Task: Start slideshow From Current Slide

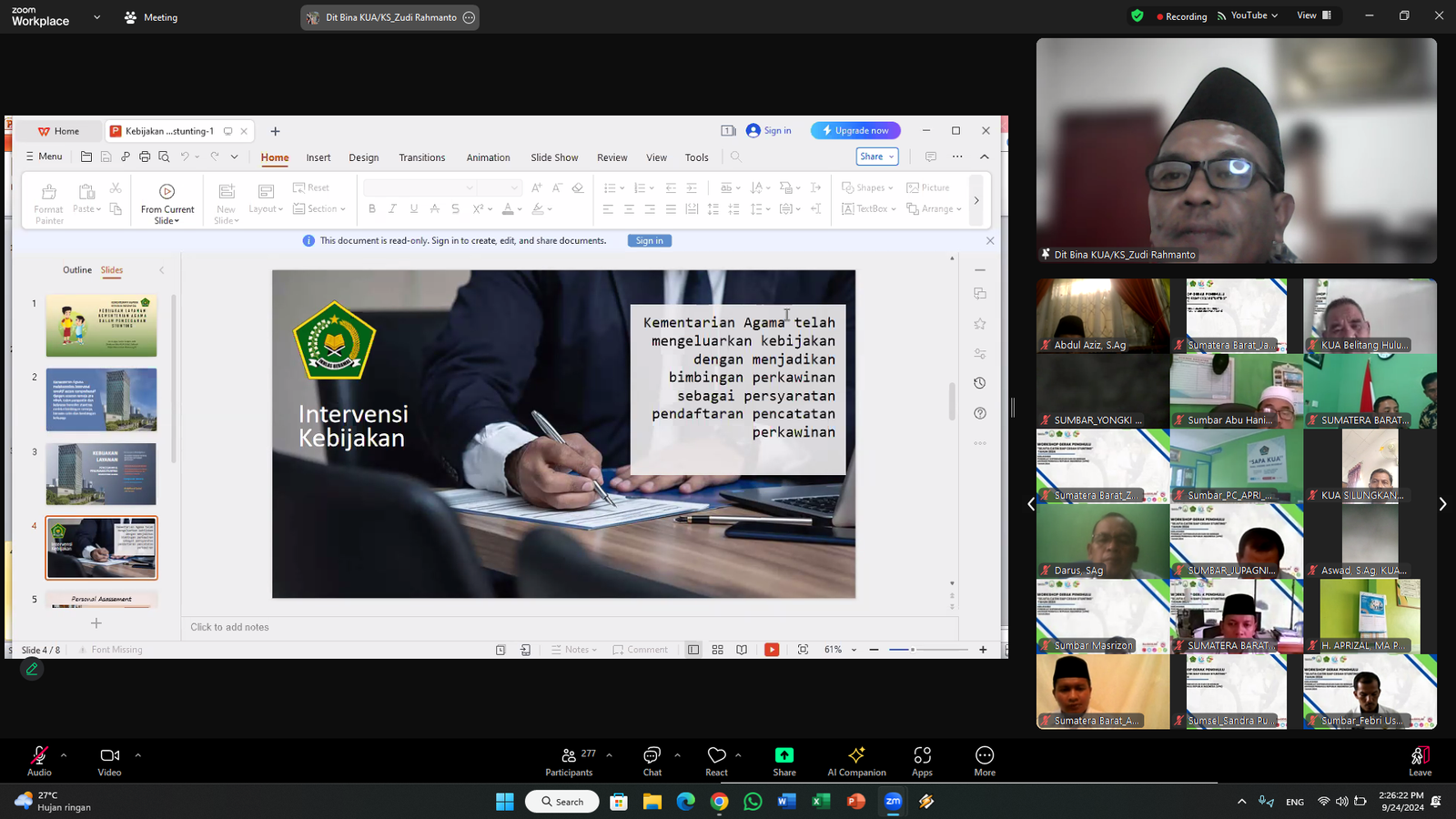Action: point(167,203)
